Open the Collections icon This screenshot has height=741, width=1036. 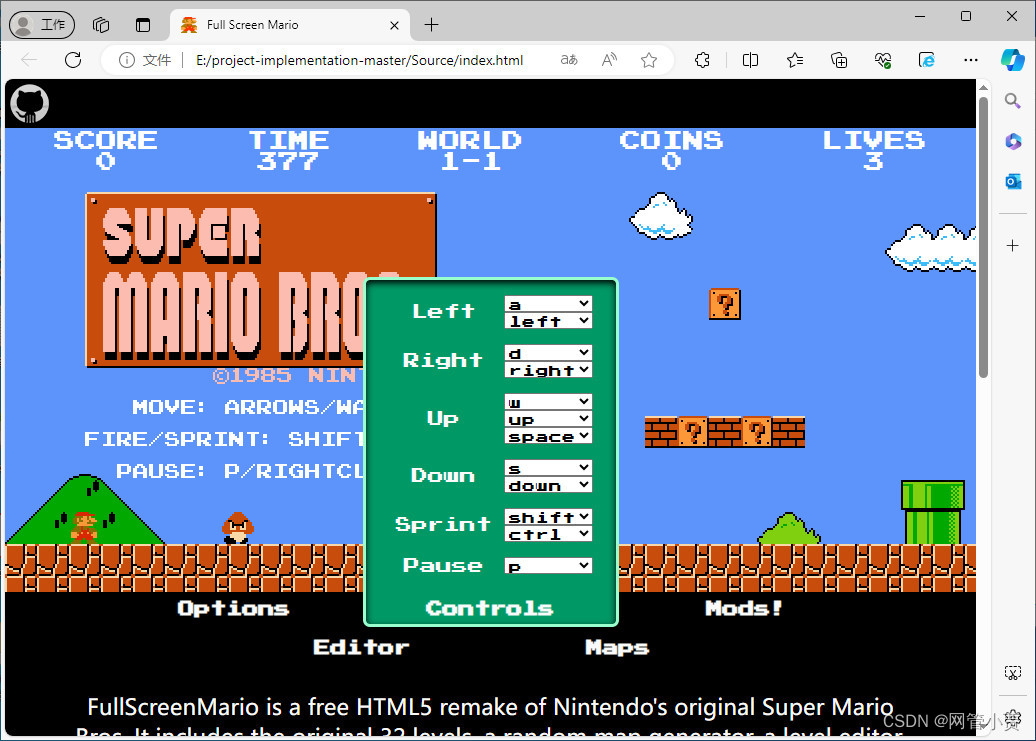coord(838,60)
